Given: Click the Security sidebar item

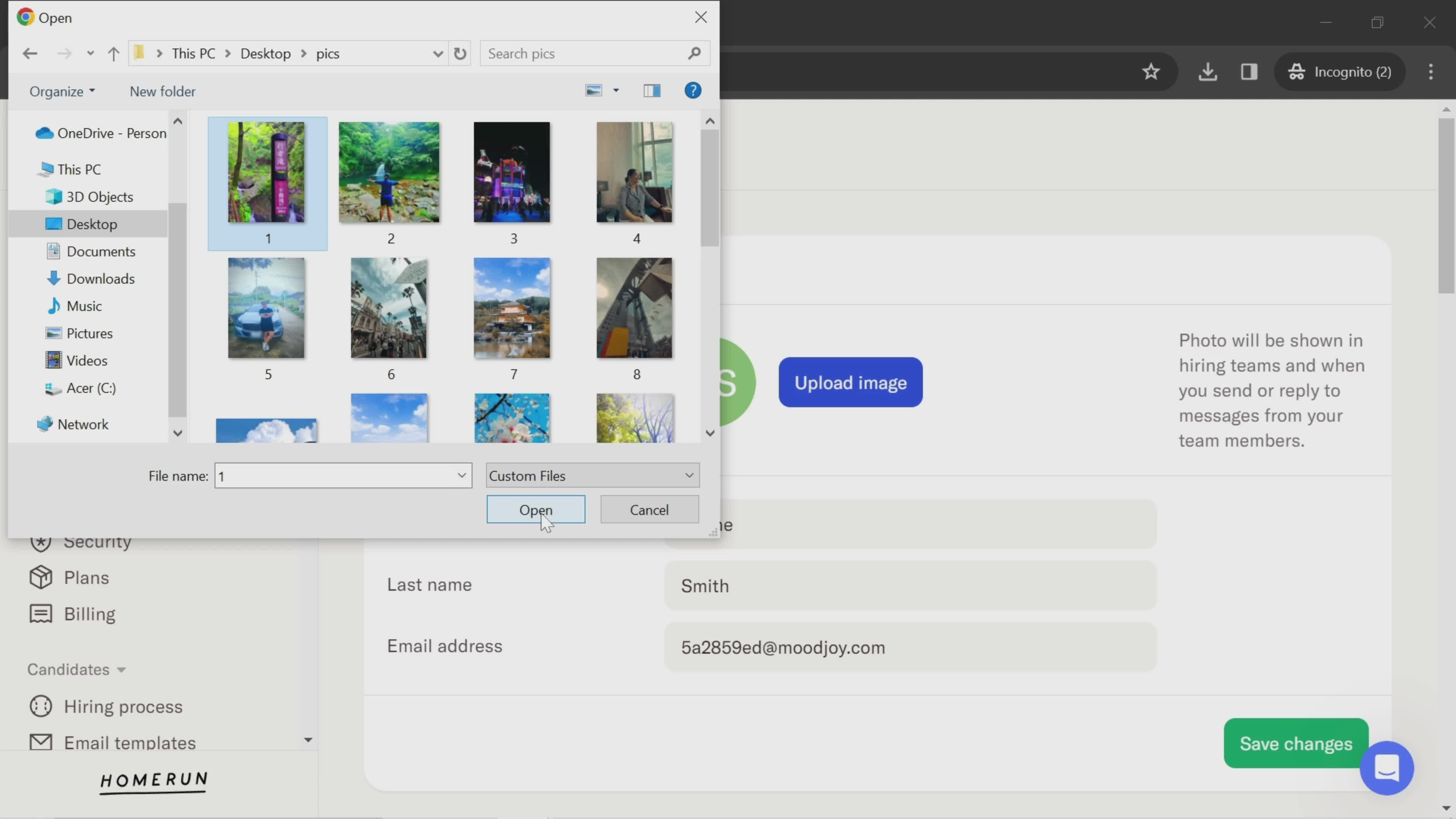Looking at the screenshot, I should 97,541.
